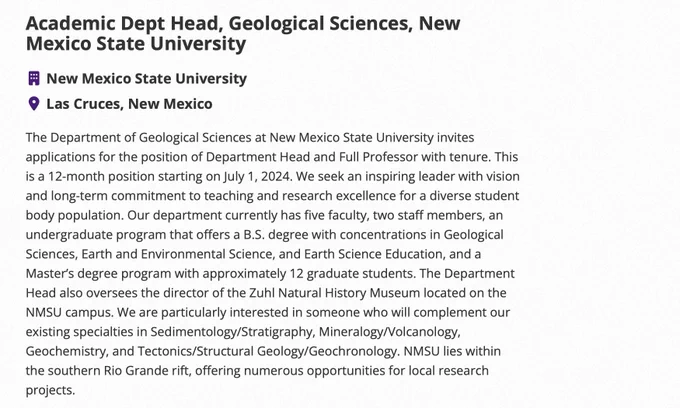Select the New Mexico State University employer label
Viewport: 680px width, 408px height.
point(147,78)
